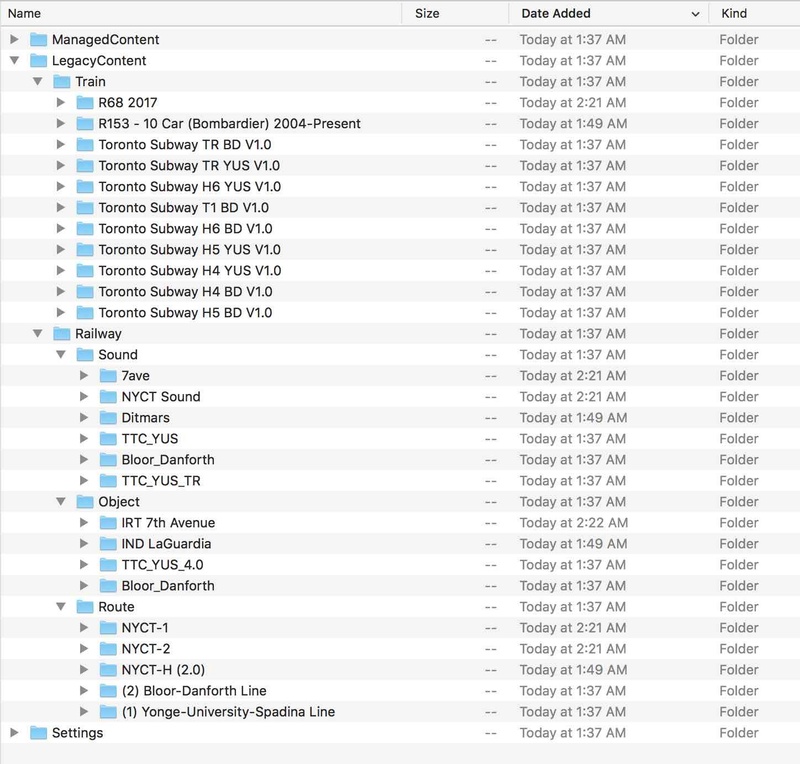Viewport: 800px width, 764px height.
Task: Click the ManagedContent folder icon
Action: (38, 39)
